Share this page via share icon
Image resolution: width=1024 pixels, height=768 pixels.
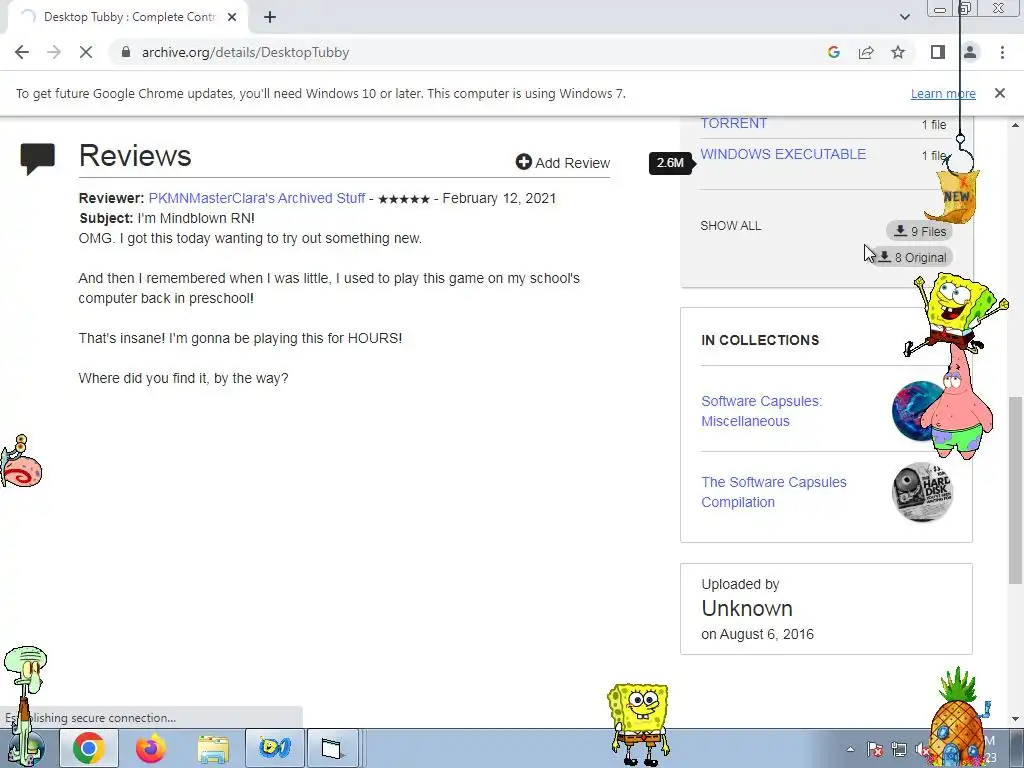click(866, 52)
